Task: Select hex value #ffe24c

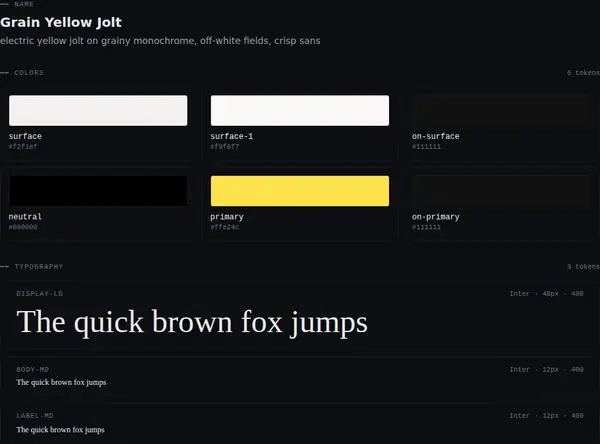Action: 225,227
